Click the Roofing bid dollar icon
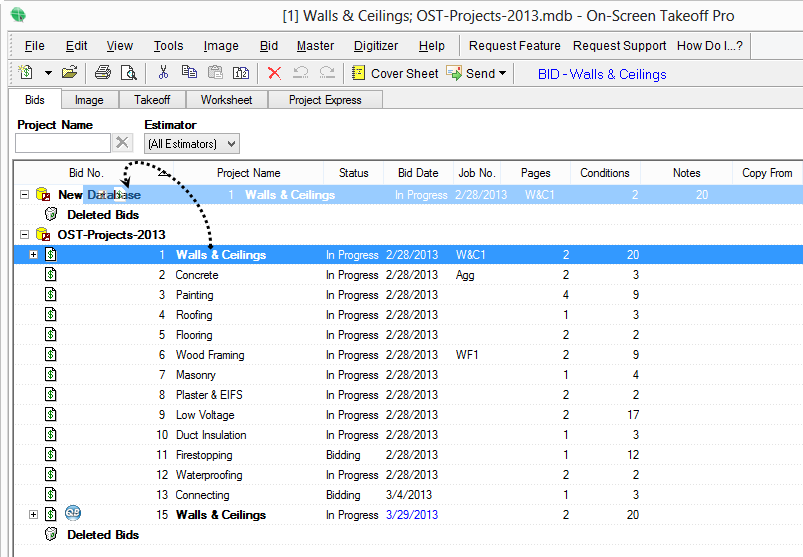The image size is (803, 557). point(50,314)
